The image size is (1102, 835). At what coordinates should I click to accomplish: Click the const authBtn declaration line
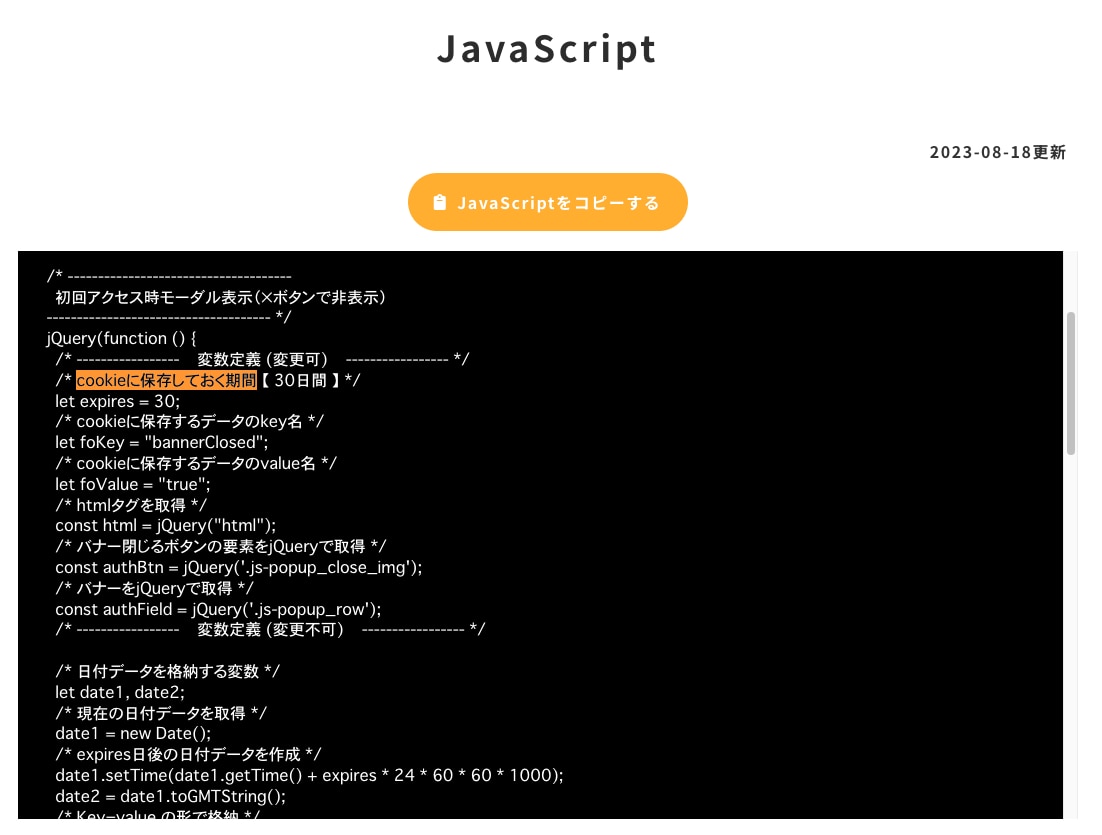[x=239, y=567]
